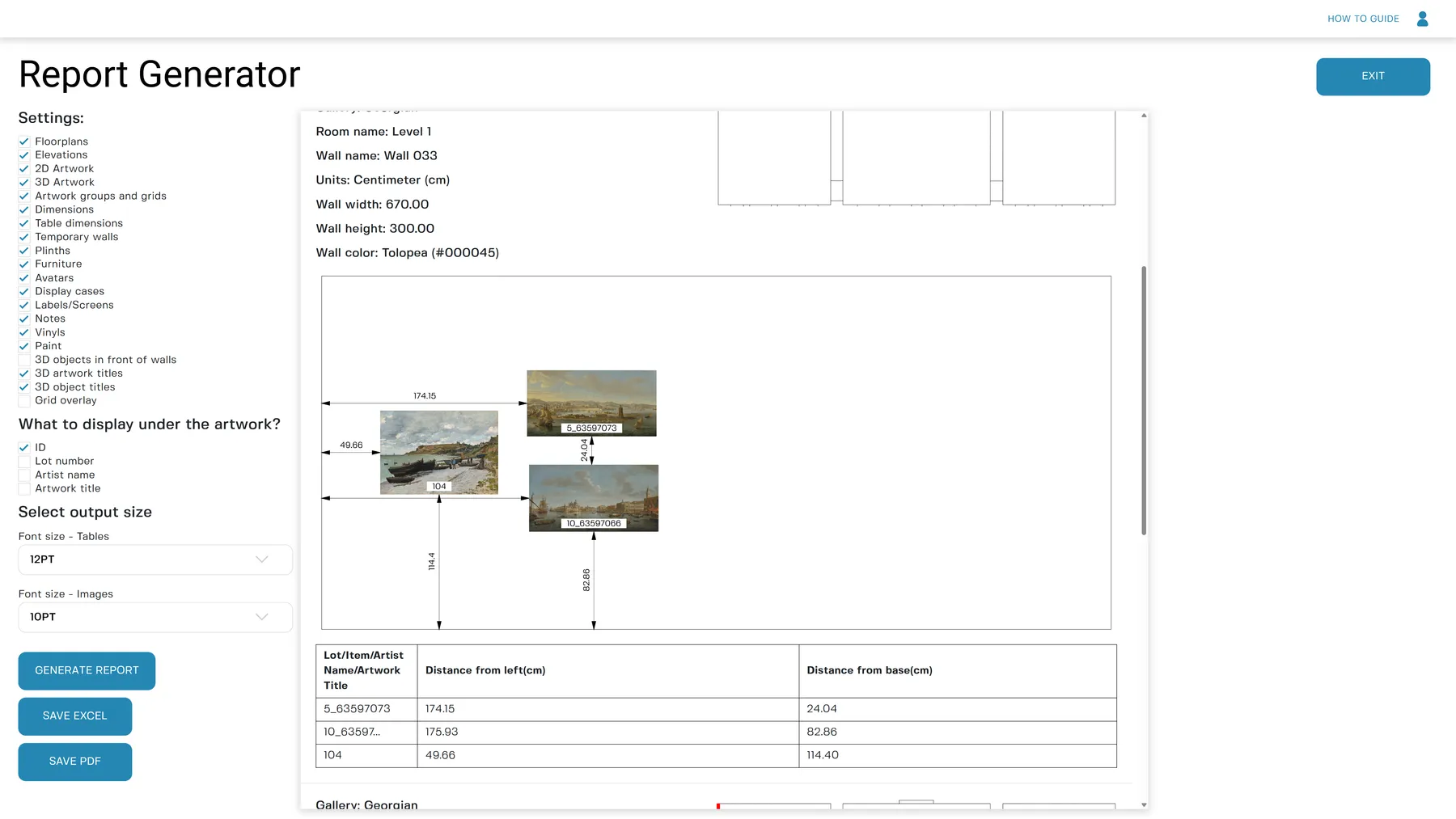Click the 82.86 dimension label on elevation
The image size is (1456, 819).
[x=586, y=580]
